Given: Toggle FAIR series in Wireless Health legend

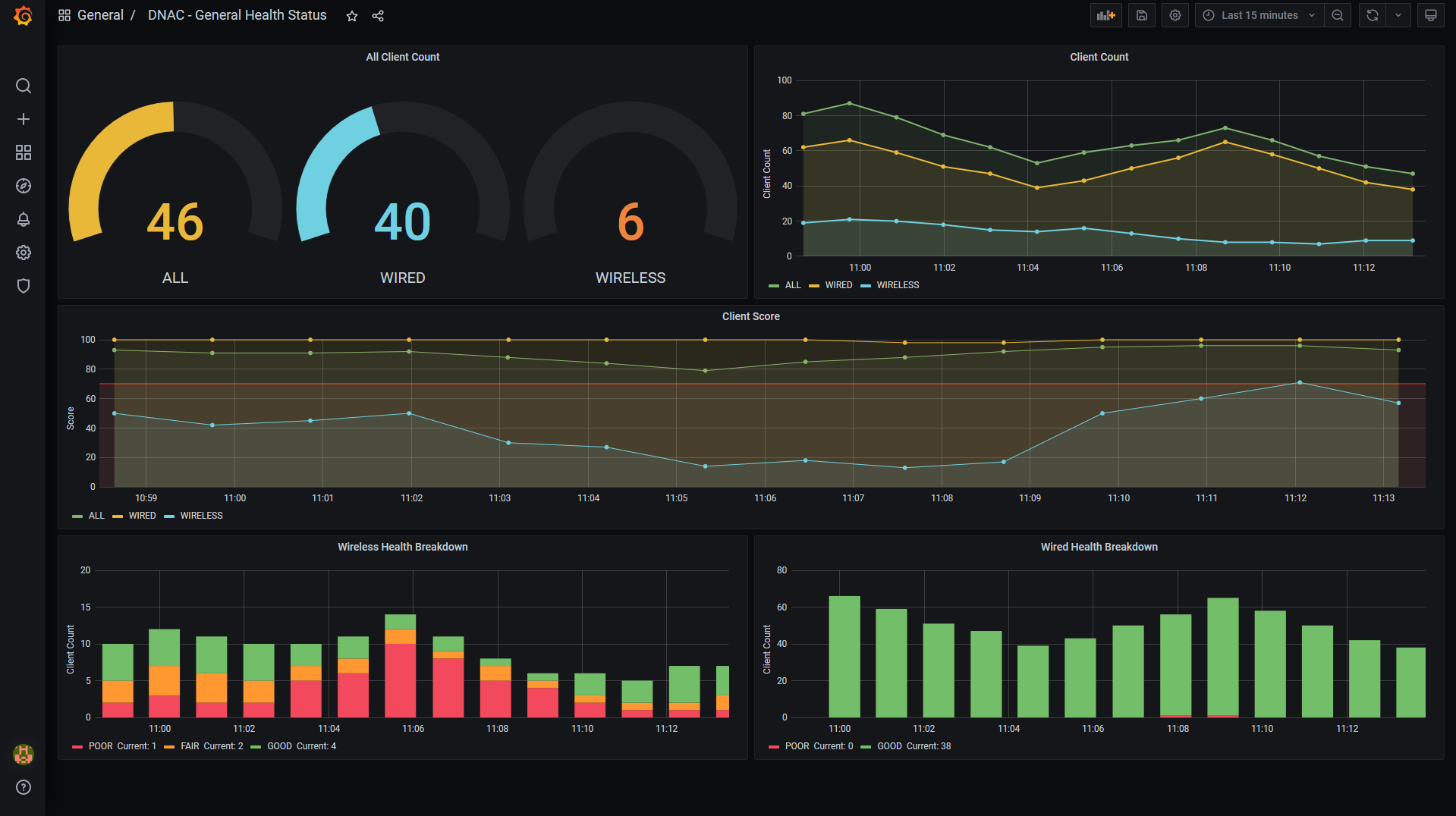Looking at the screenshot, I should tap(190, 746).
